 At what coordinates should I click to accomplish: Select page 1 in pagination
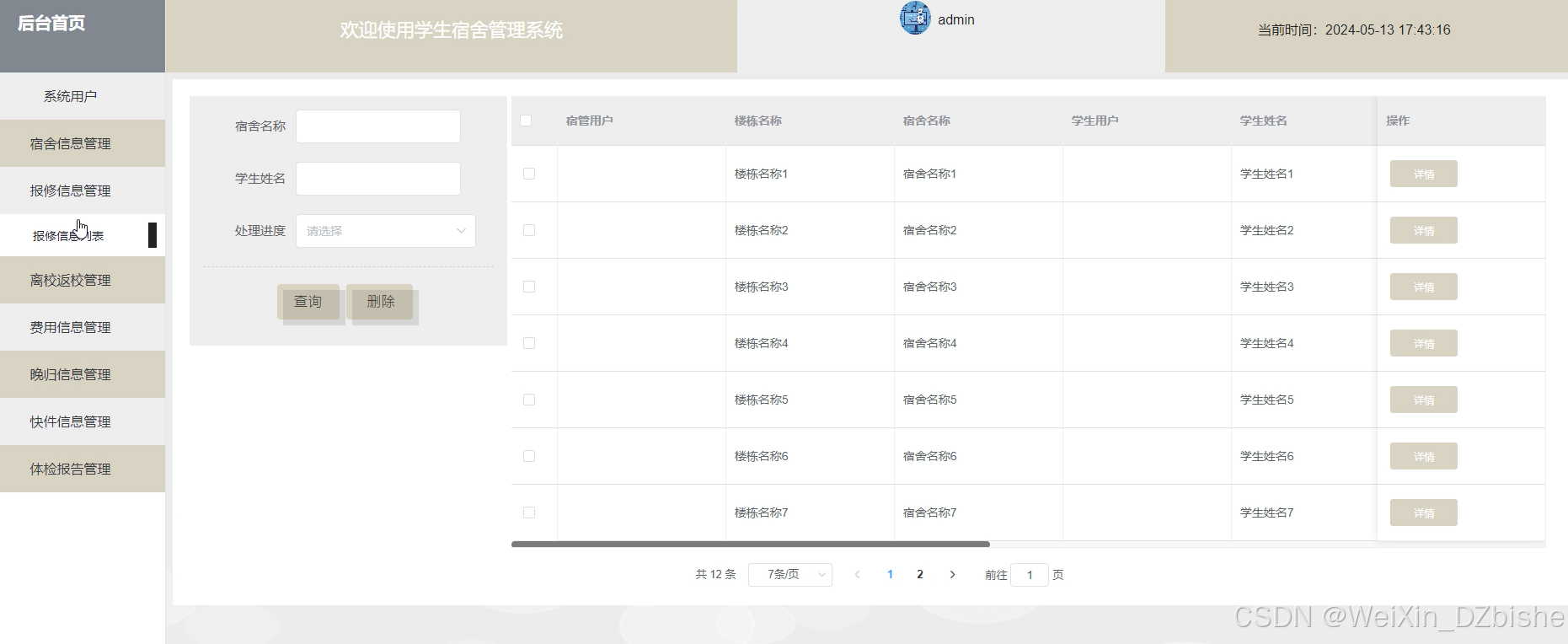coord(890,575)
